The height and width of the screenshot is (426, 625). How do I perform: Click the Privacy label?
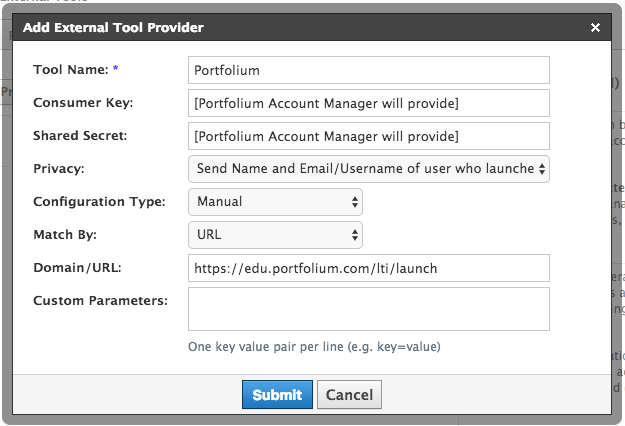tap(59, 169)
